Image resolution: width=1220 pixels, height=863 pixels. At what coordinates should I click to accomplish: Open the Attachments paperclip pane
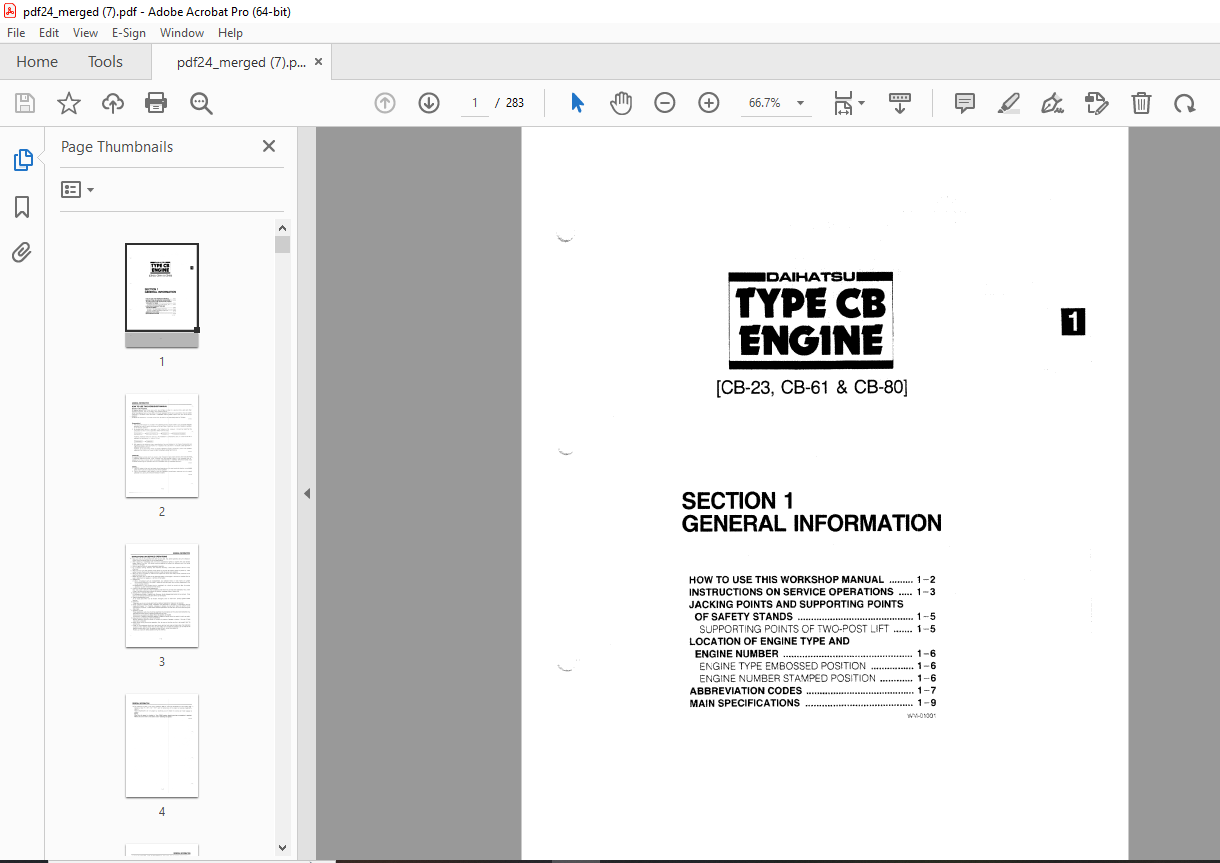click(22, 252)
